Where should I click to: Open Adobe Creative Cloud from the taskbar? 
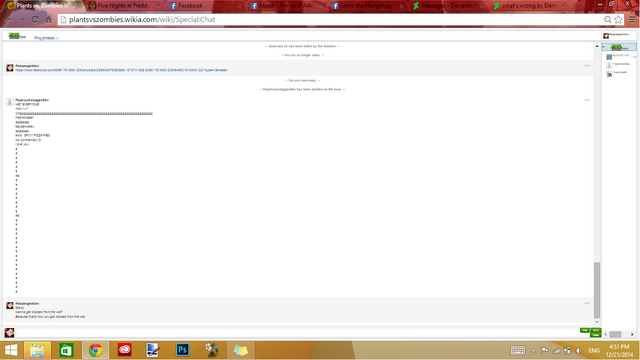[124, 350]
